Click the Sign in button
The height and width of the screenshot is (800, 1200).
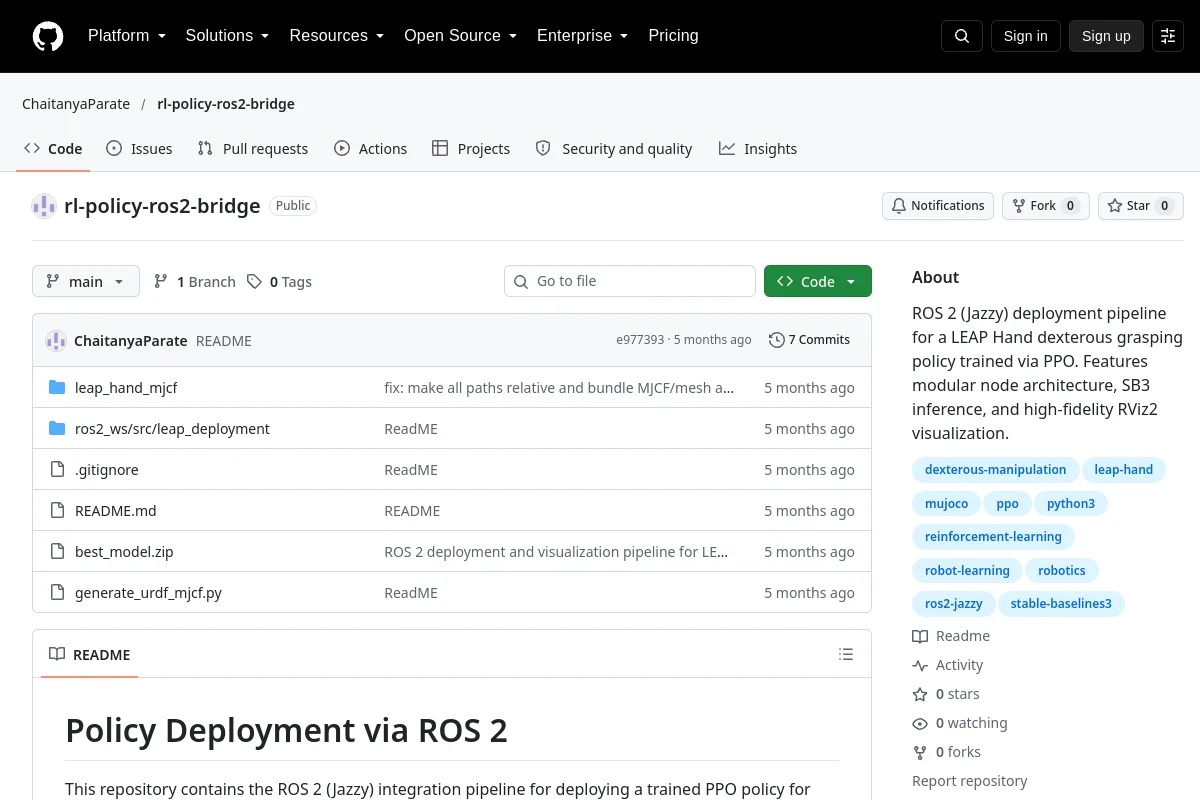point(1026,36)
